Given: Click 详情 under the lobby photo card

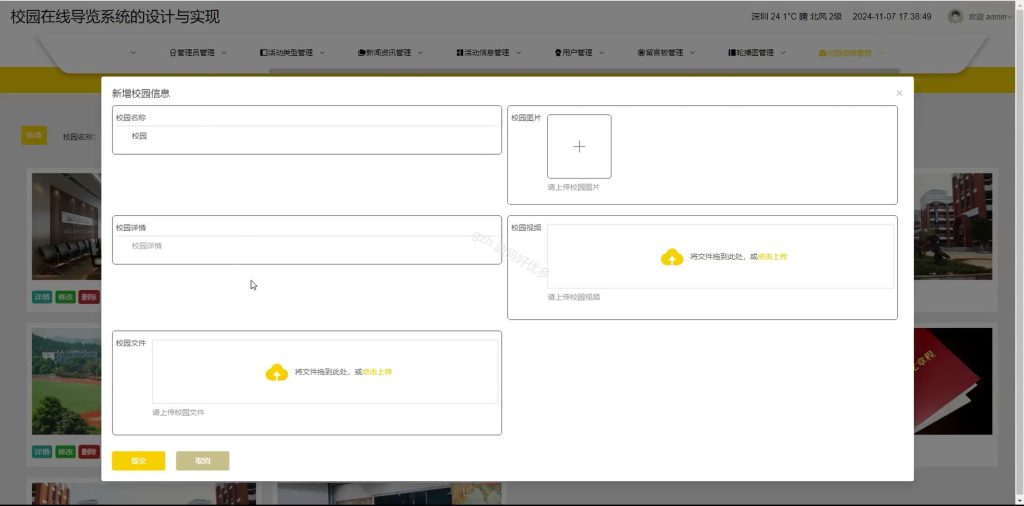Looking at the screenshot, I should pos(42,297).
